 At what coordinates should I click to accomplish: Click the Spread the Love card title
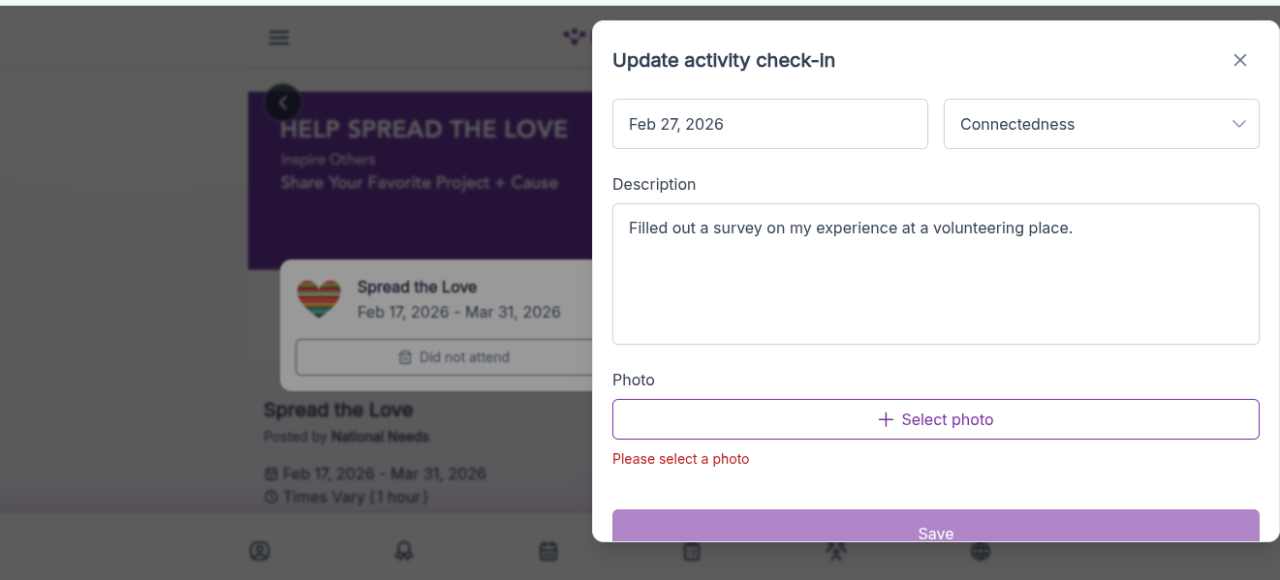coord(417,287)
